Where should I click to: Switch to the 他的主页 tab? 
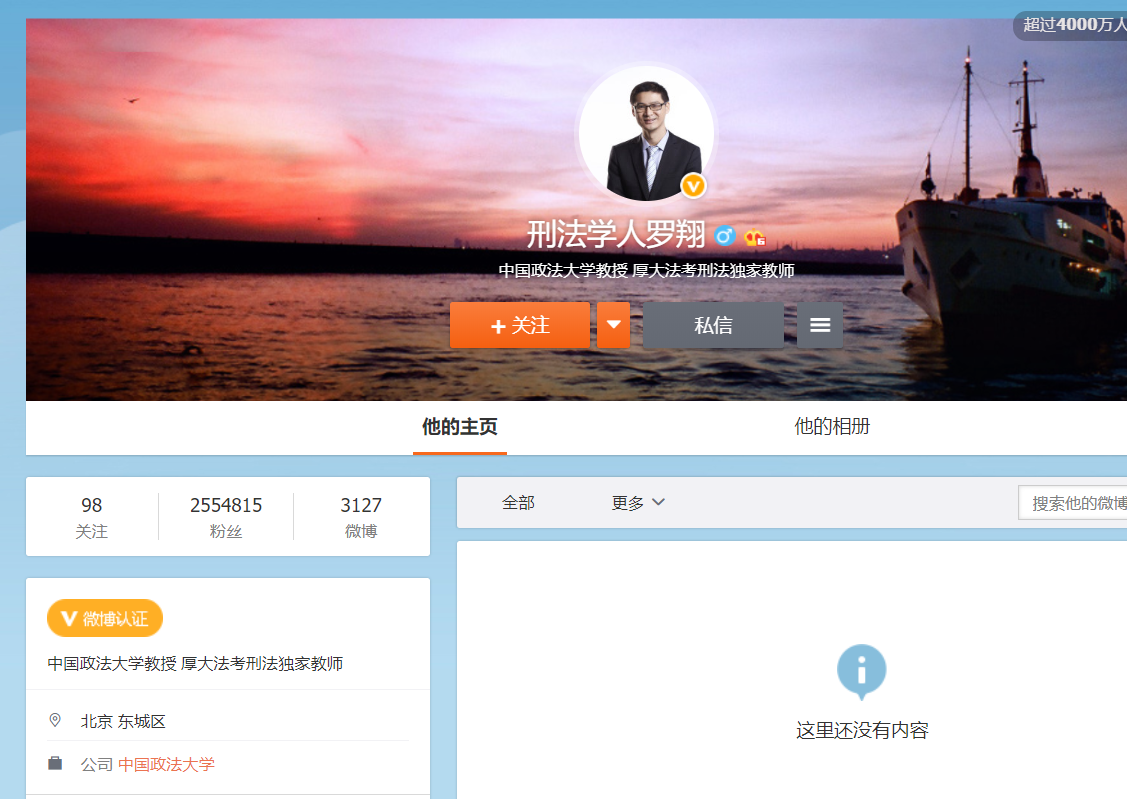click(x=459, y=427)
